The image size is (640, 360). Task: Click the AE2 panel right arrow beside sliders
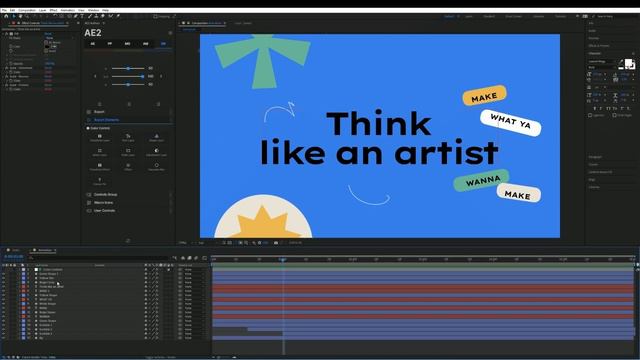161,76
